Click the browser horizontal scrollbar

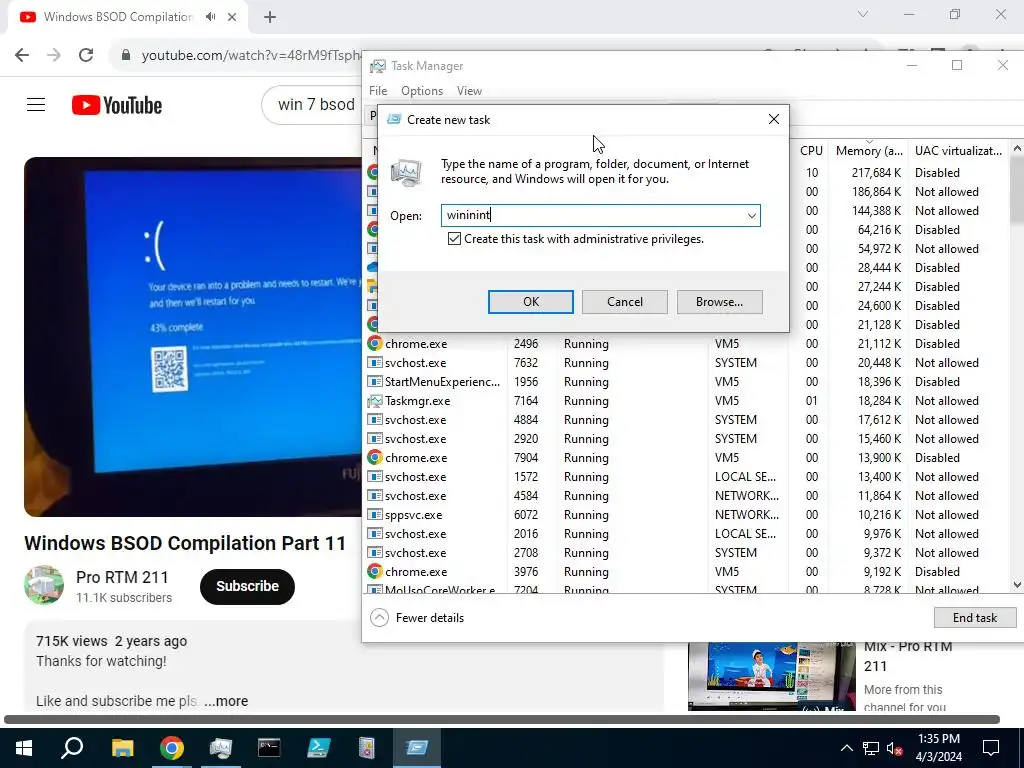click(x=502, y=720)
